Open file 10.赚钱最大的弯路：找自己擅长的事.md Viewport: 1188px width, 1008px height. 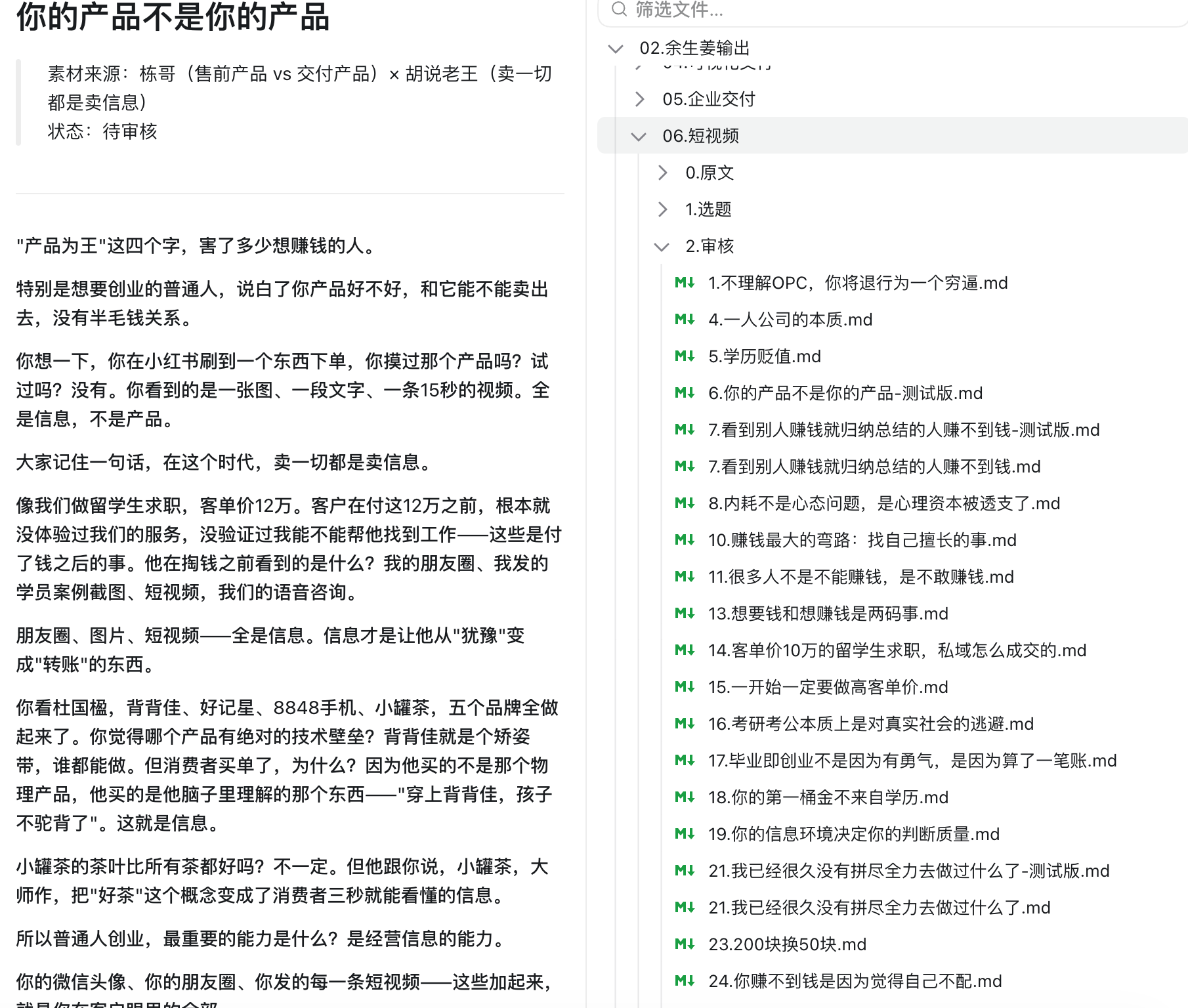point(862,540)
